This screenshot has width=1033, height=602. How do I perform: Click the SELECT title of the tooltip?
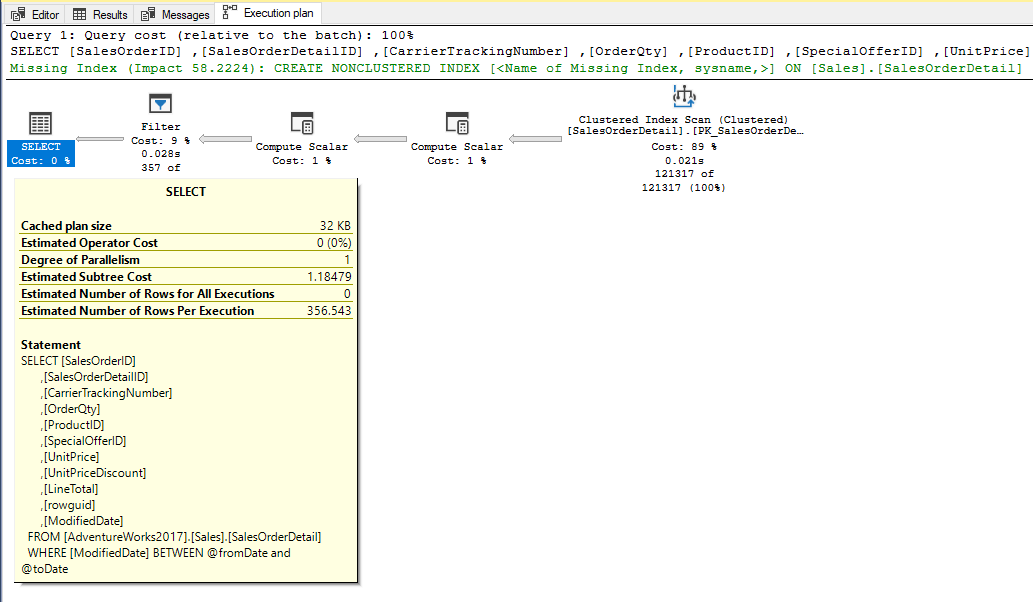186,192
